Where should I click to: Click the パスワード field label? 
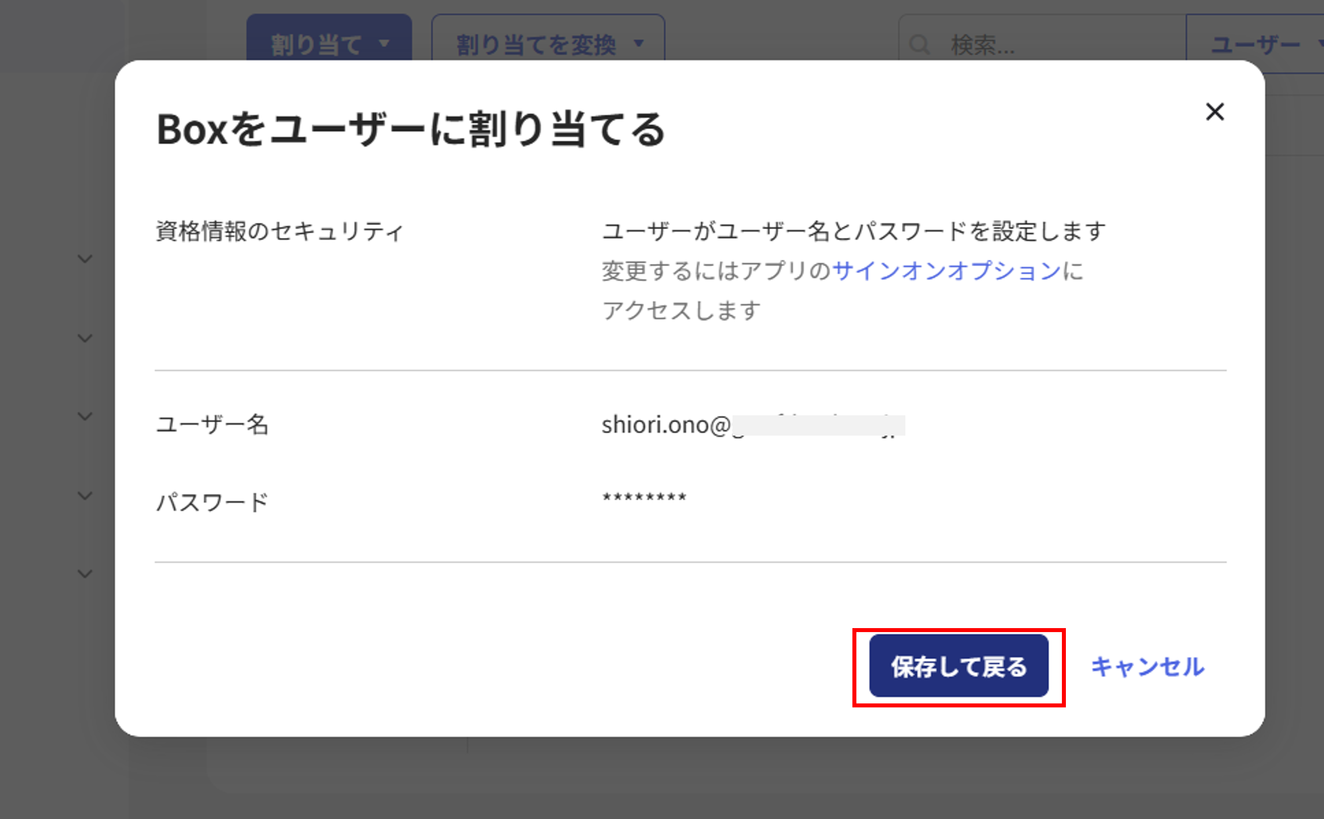click(x=212, y=502)
